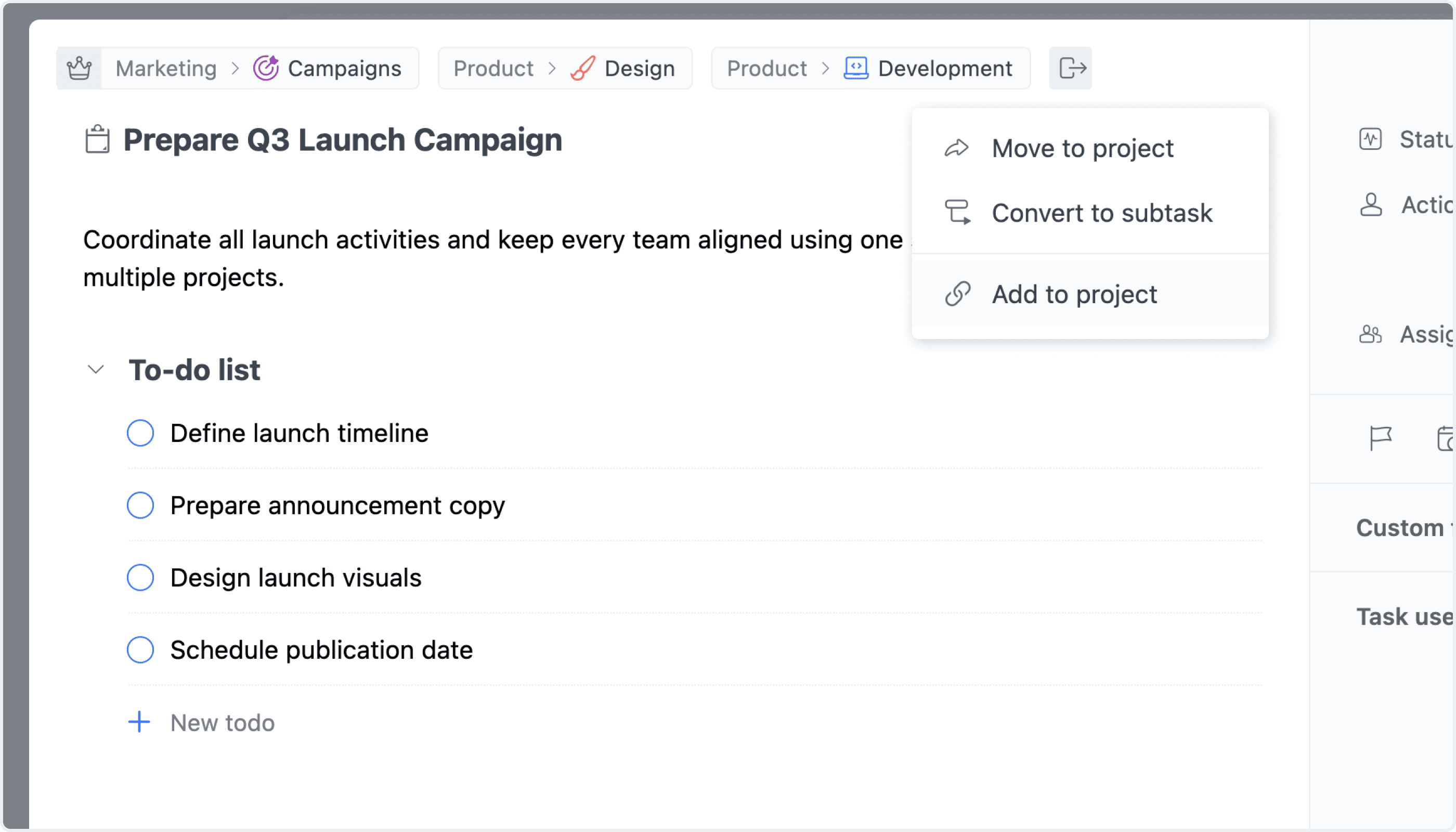Check off Prepare announcement copy
1456x832 pixels.
[x=140, y=505]
